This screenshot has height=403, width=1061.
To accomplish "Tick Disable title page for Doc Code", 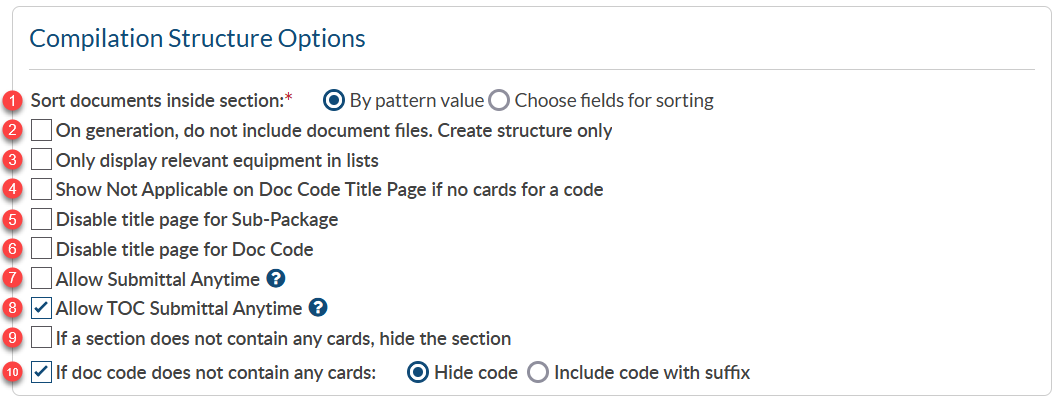I will point(42,249).
